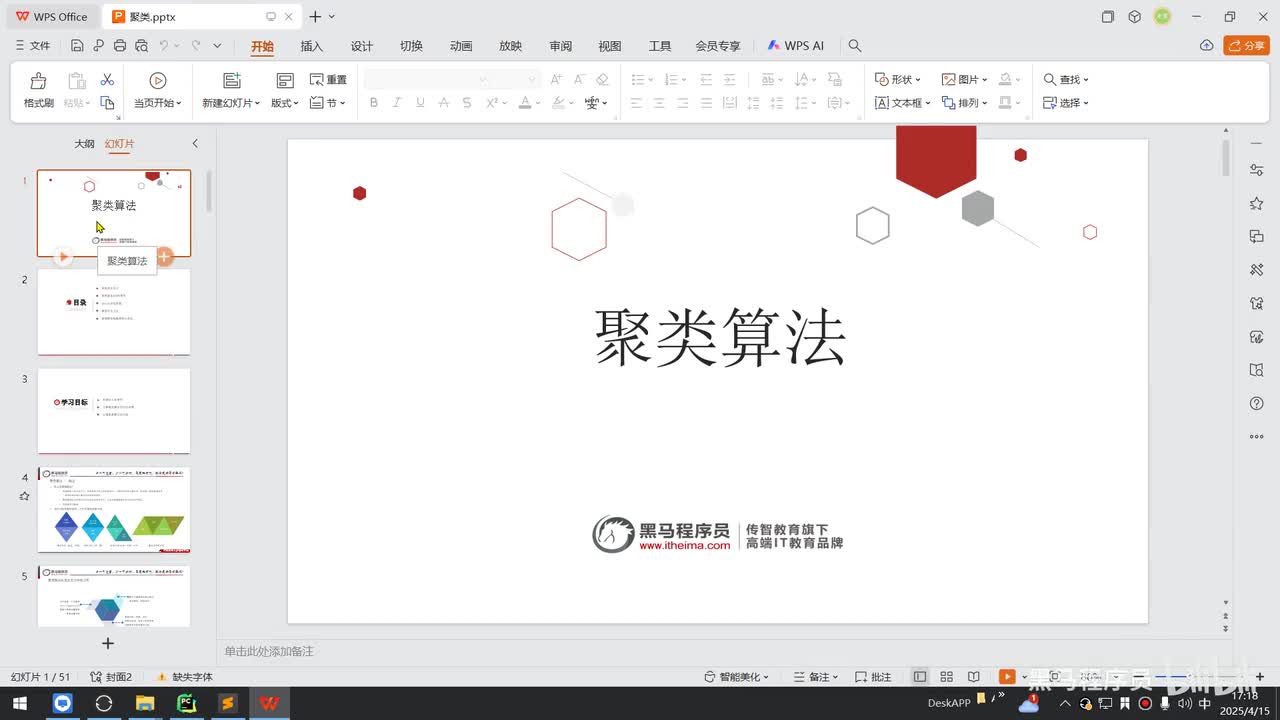Image resolution: width=1280 pixels, height=720 pixels.
Task: Open the WPS AI tab
Action: click(x=796, y=46)
